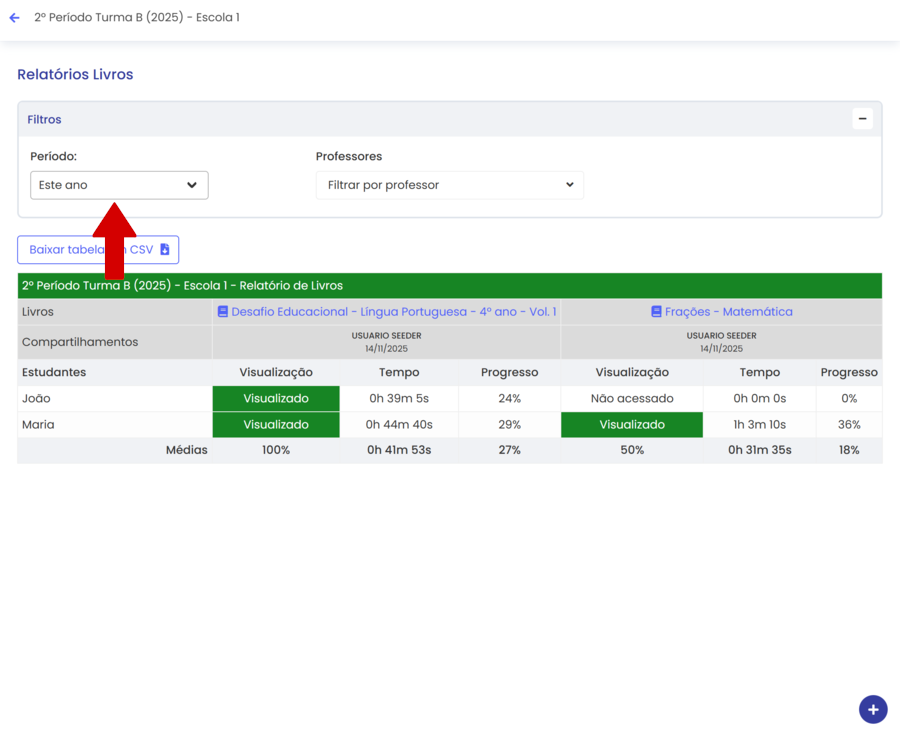The width and height of the screenshot is (900, 736).
Task: Click the book icon beside Desafio Educacional
Action: coord(223,312)
